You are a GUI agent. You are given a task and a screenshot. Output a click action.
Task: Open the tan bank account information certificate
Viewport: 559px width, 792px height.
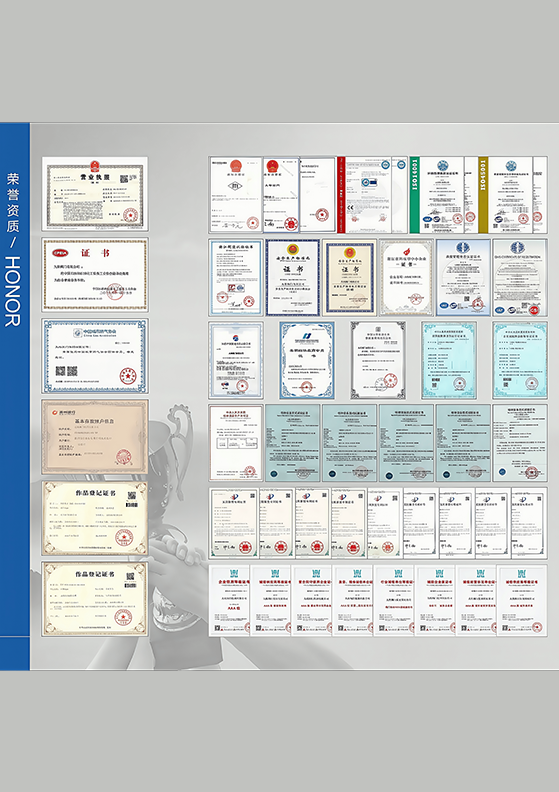pos(95,437)
